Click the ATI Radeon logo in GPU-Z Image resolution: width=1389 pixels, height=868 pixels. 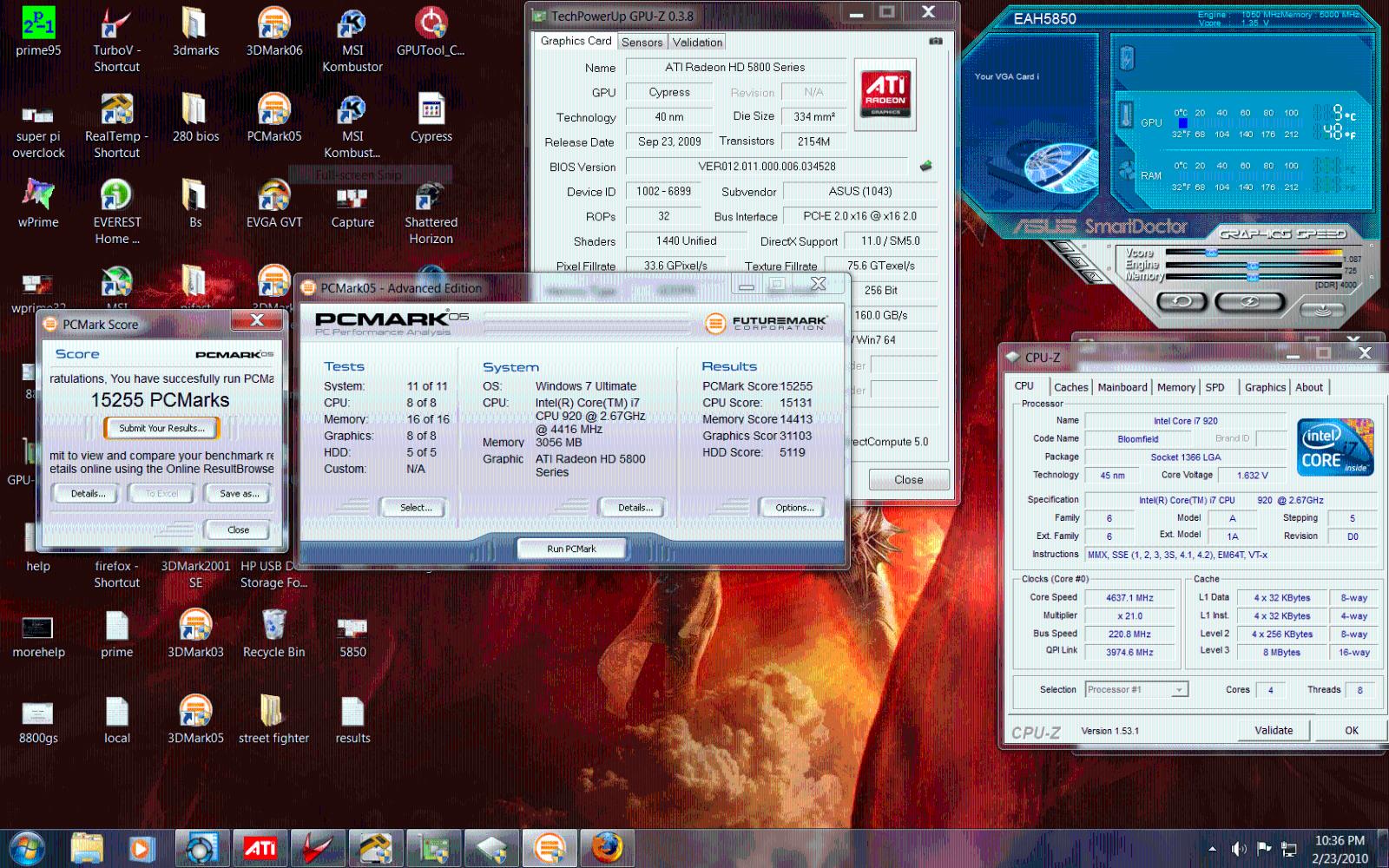[885, 94]
